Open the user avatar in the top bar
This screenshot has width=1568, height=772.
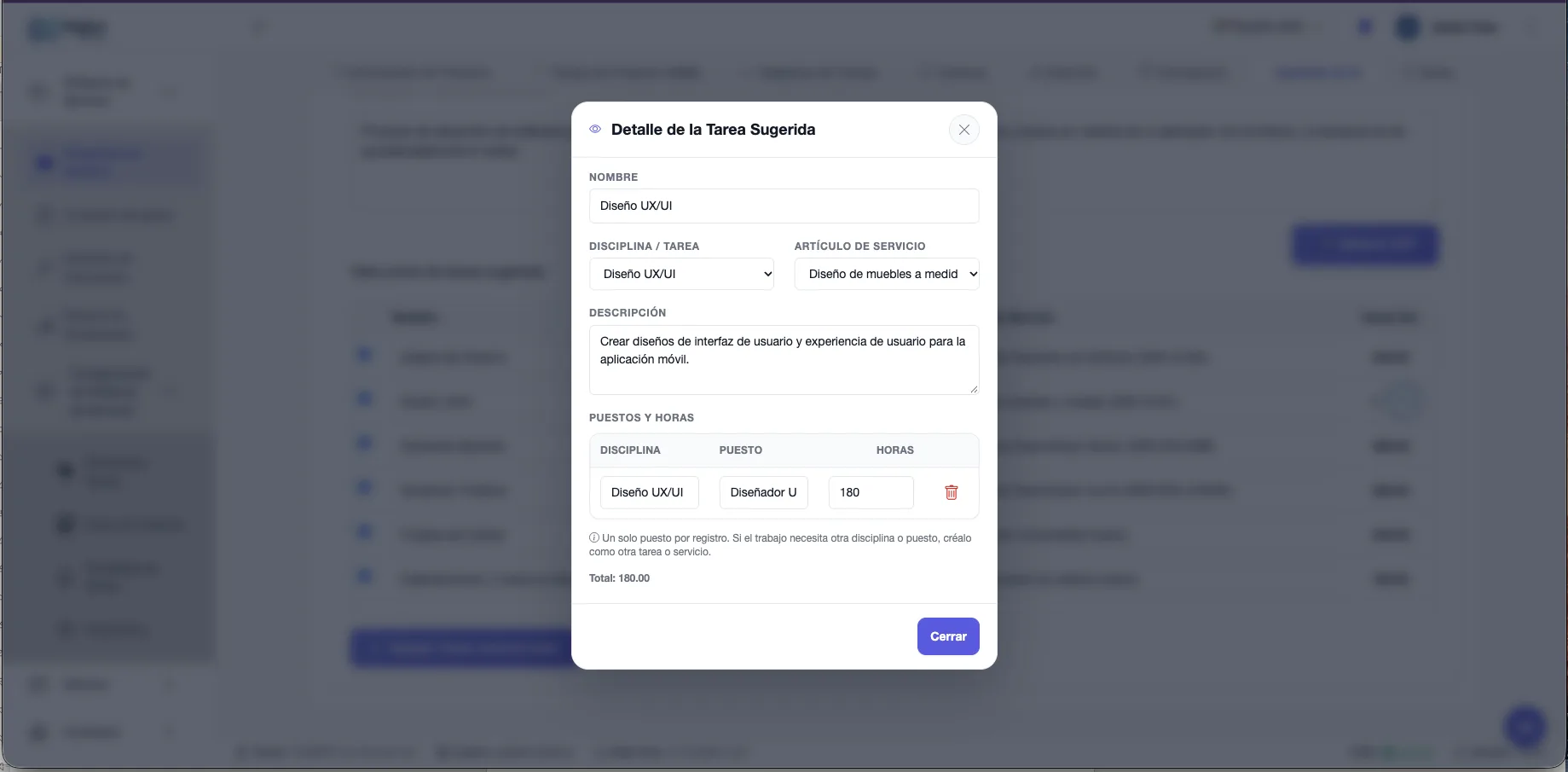pyautogui.click(x=1407, y=27)
